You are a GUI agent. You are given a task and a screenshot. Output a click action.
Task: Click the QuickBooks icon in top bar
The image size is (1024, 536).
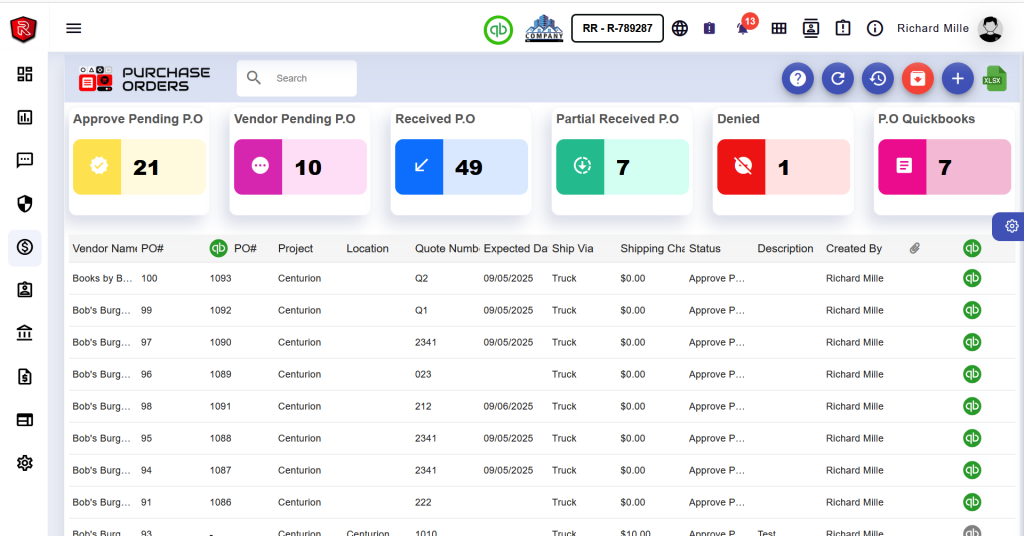[x=498, y=29]
